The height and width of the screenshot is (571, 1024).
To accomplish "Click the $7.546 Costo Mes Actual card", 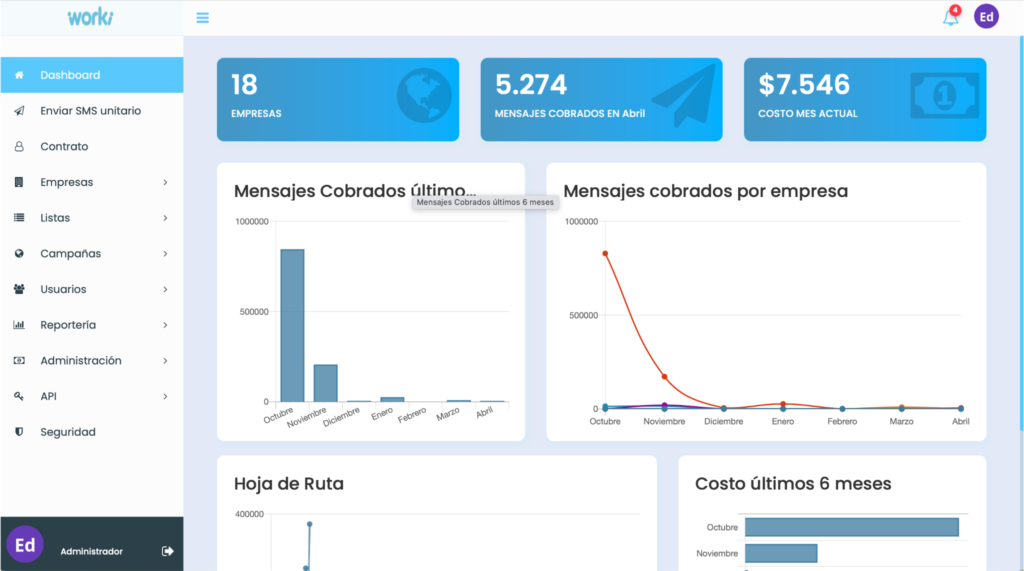I will click(x=865, y=99).
